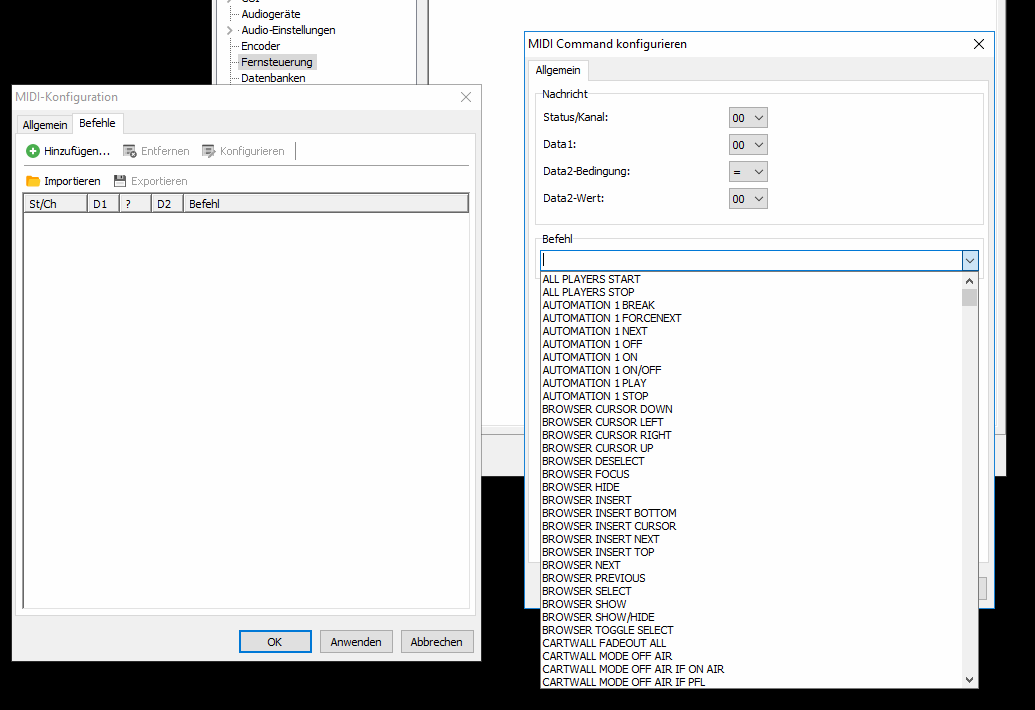
Task: Collapse the Befehl combo box arrow
Action: point(969,260)
